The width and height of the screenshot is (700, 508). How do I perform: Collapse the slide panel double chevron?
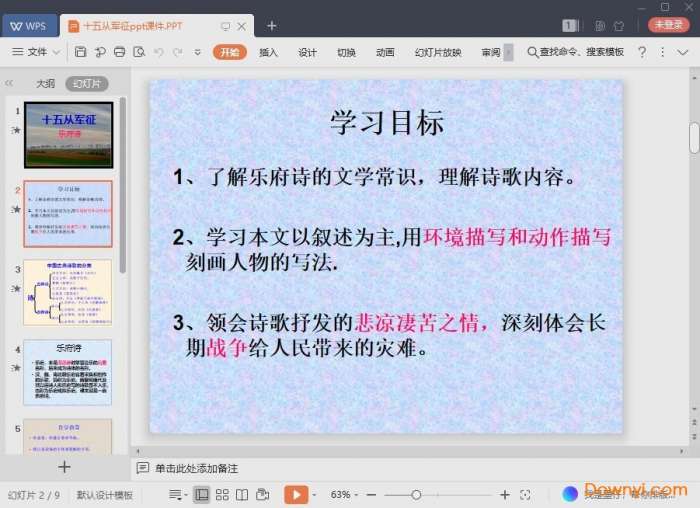click(x=9, y=83)
